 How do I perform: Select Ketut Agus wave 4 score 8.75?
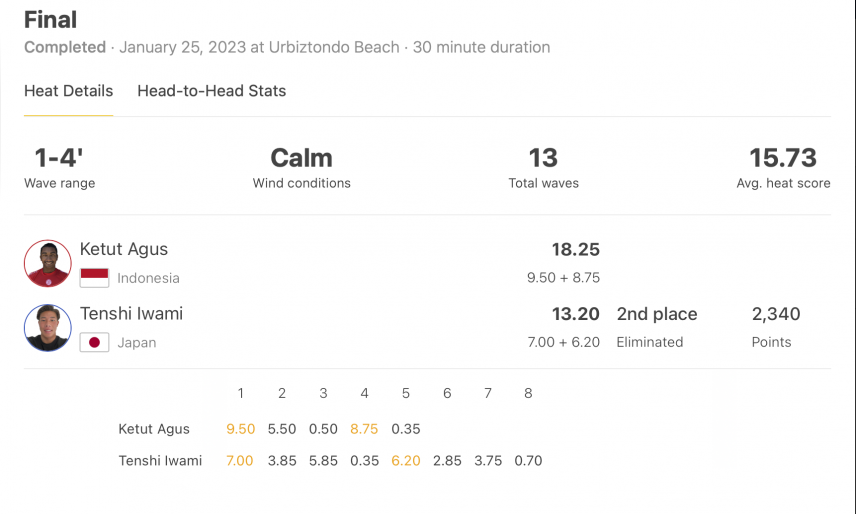point(364,429)
